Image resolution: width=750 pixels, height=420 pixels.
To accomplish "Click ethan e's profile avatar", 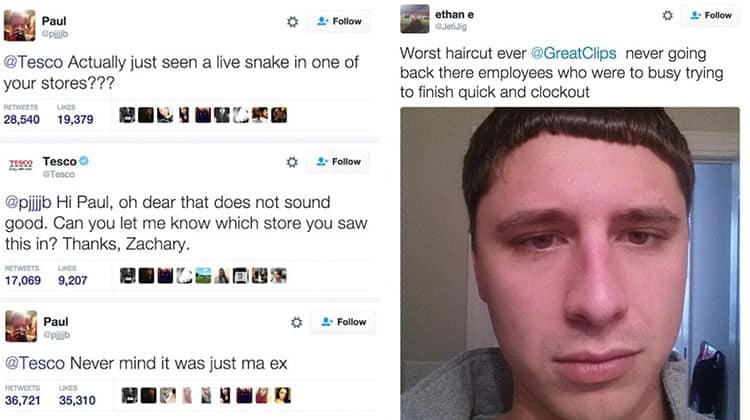I will point(414,19).
